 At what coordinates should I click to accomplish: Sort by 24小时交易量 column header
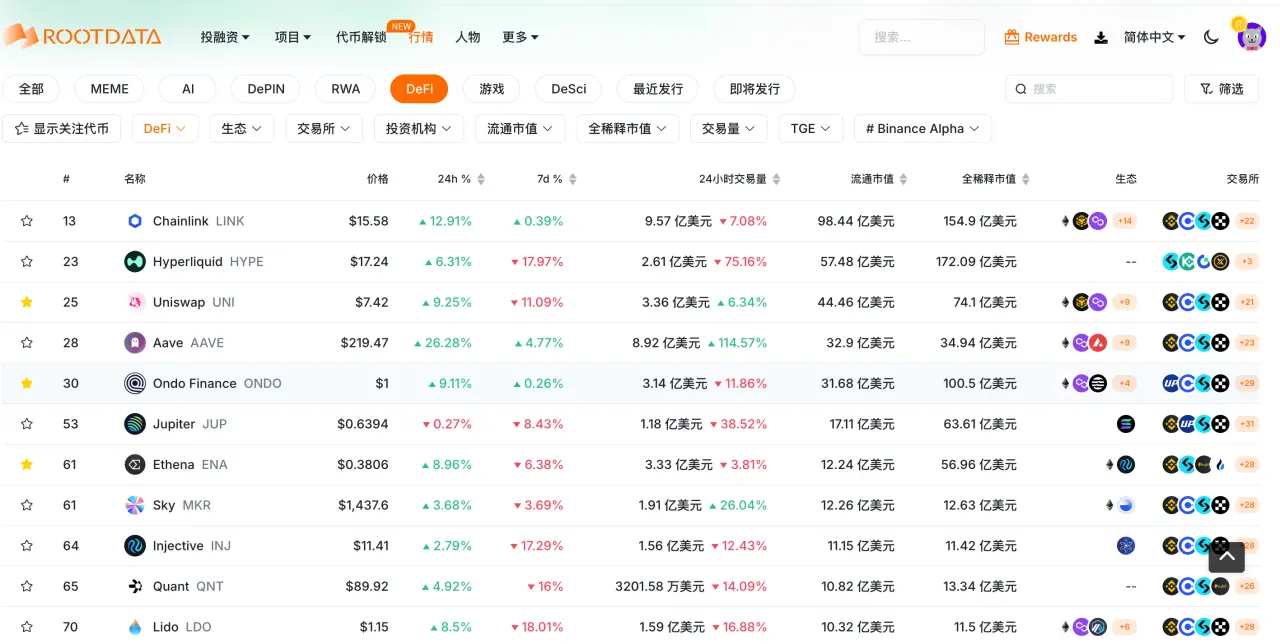click(740, 179)
